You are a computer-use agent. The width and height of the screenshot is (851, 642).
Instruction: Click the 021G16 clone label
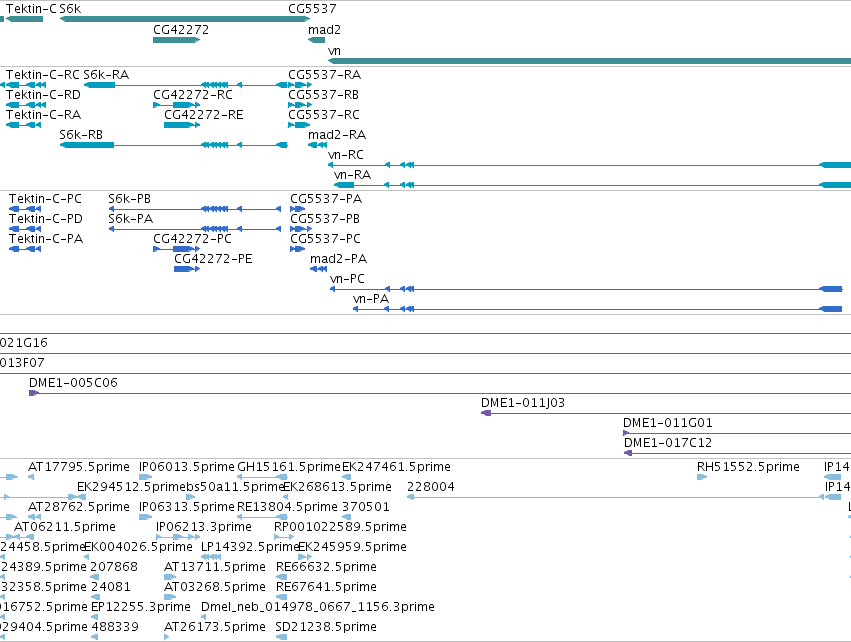tap(23, 344)
